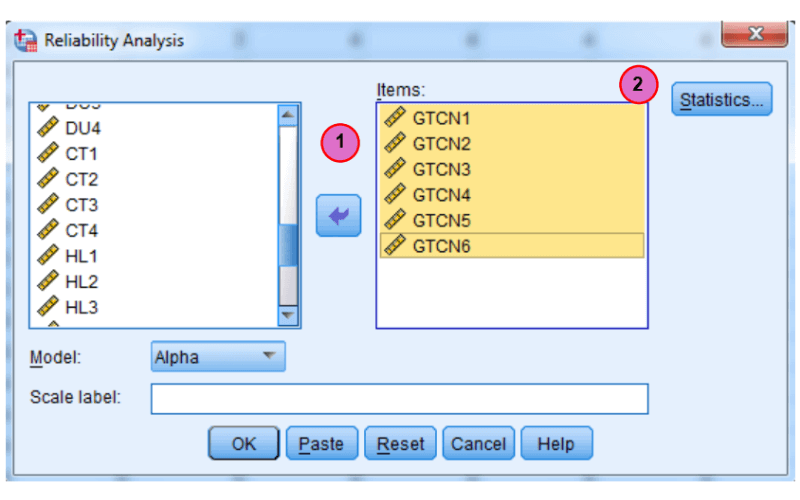Click the Paste button
The height and width of the screenshot is (500, 800).
pos(322,443)
